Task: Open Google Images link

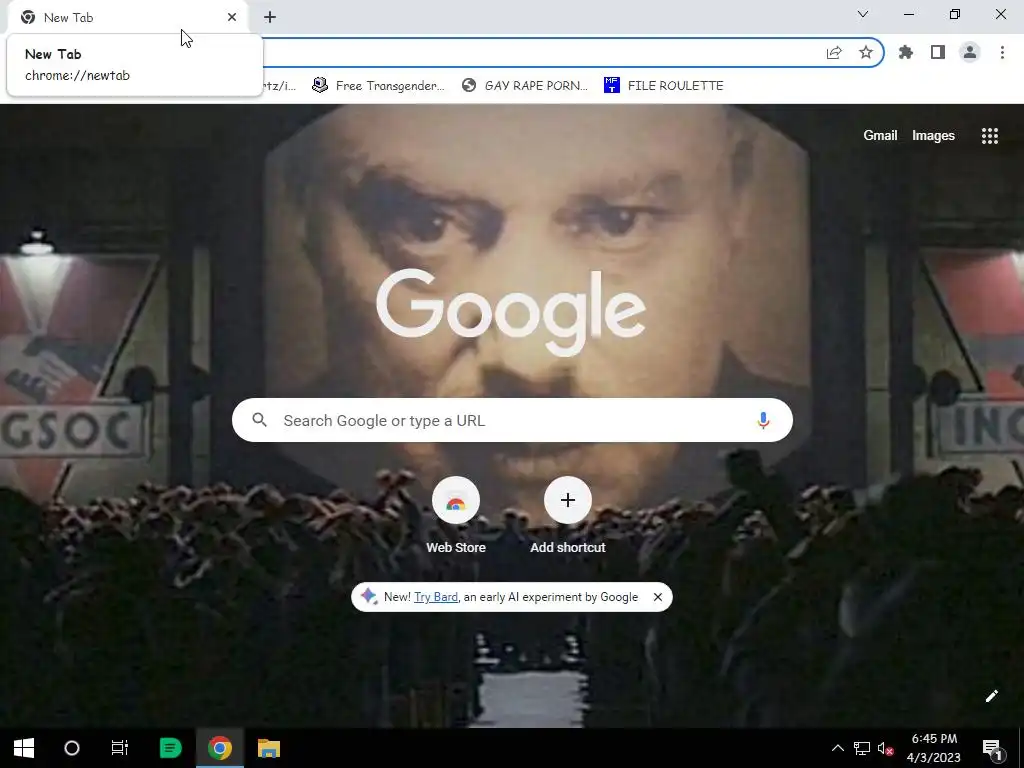Action: click(x=933, y=135)
